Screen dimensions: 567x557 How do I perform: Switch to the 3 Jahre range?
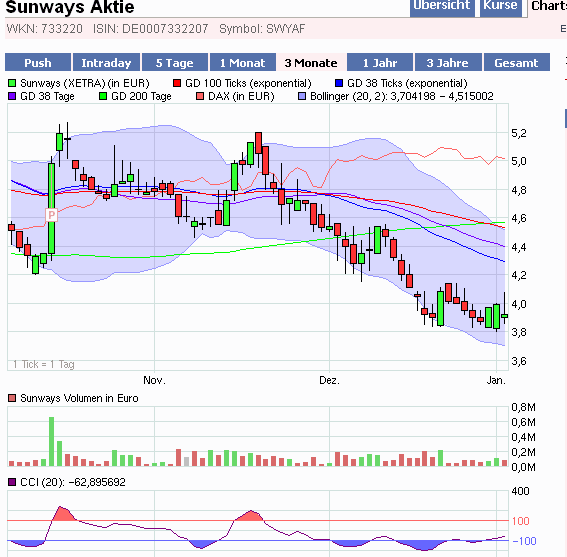pos(448,63)
